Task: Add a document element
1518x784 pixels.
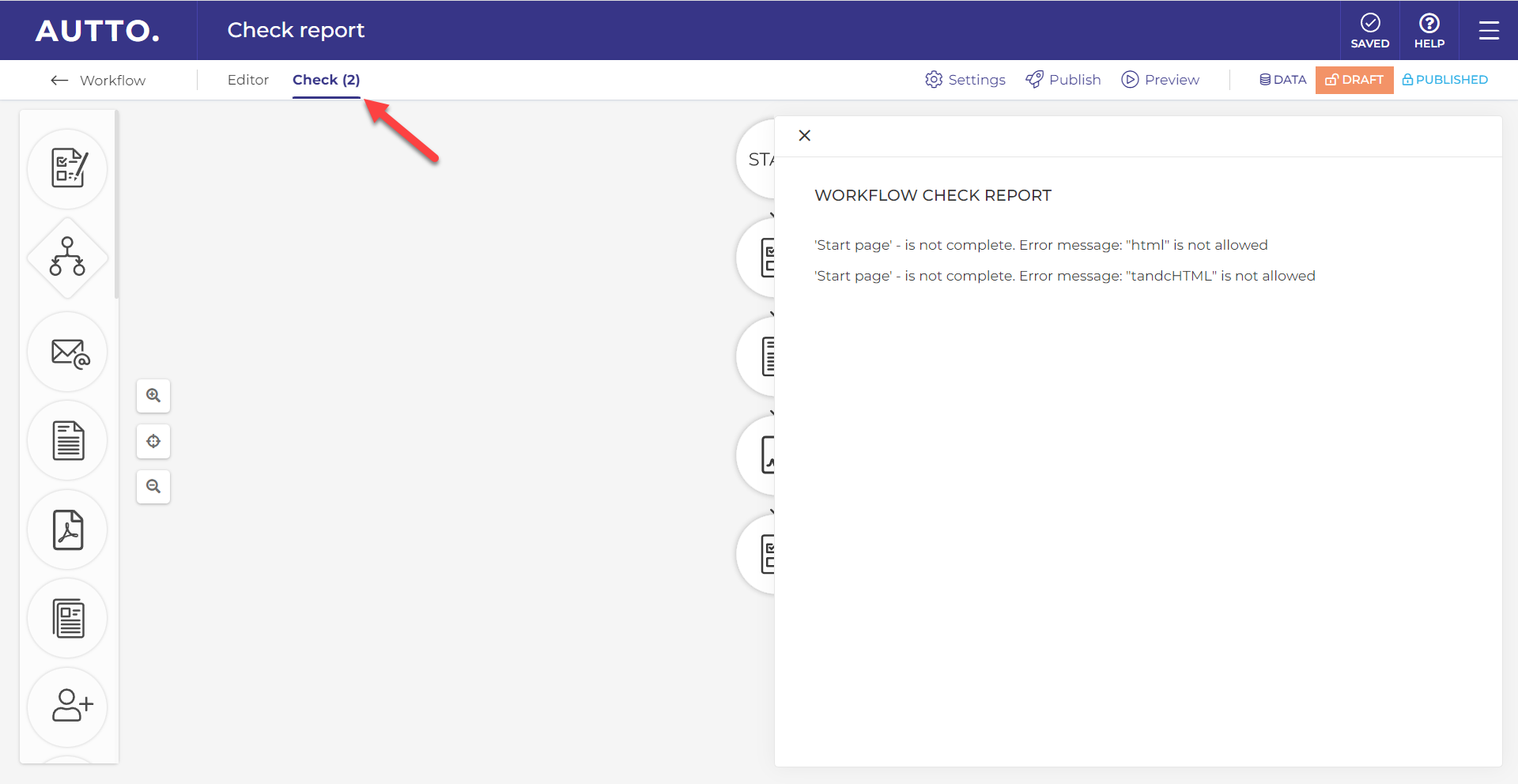Action: pos(68,440)
